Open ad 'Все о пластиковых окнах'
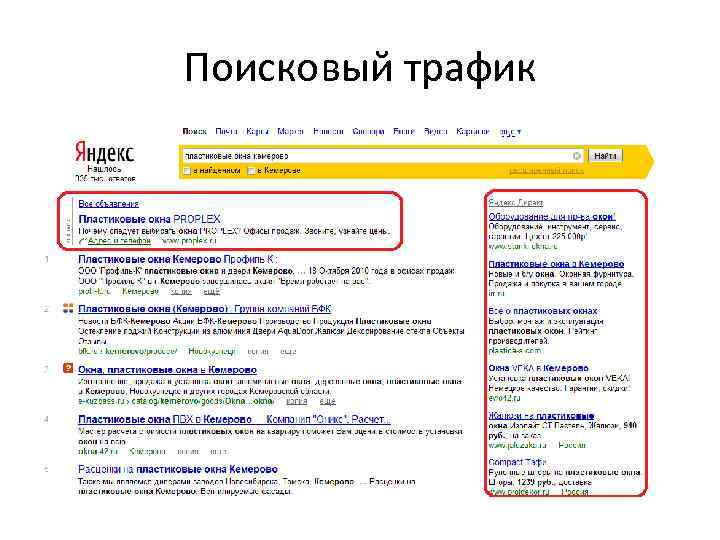This screenshot has width=720, height=540. tap(543, 311)
